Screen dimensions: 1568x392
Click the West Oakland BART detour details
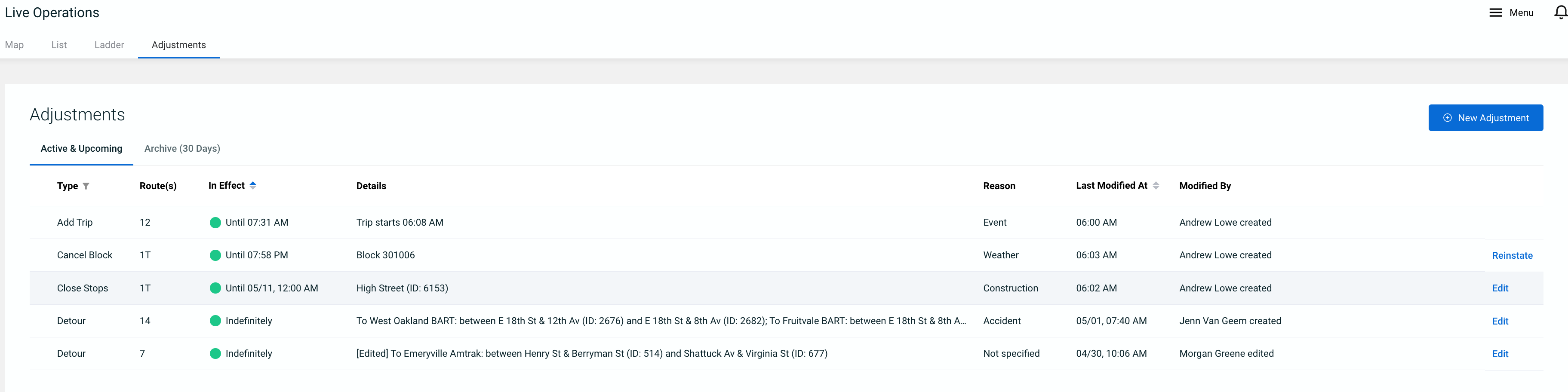(661, 322)
